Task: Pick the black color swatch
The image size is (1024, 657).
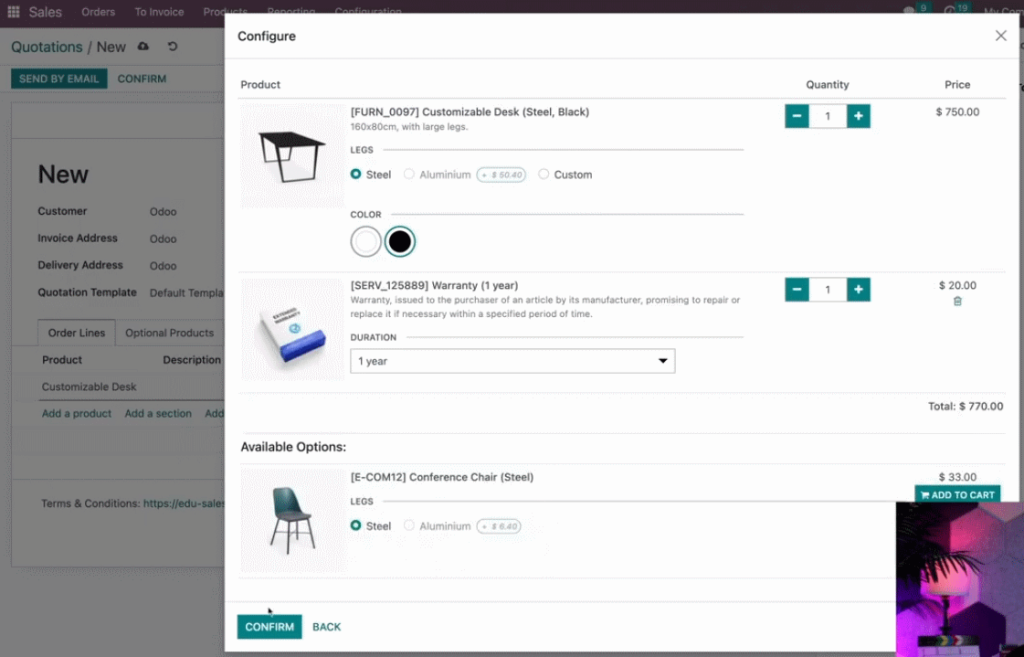Action: [x=400, y=242]
